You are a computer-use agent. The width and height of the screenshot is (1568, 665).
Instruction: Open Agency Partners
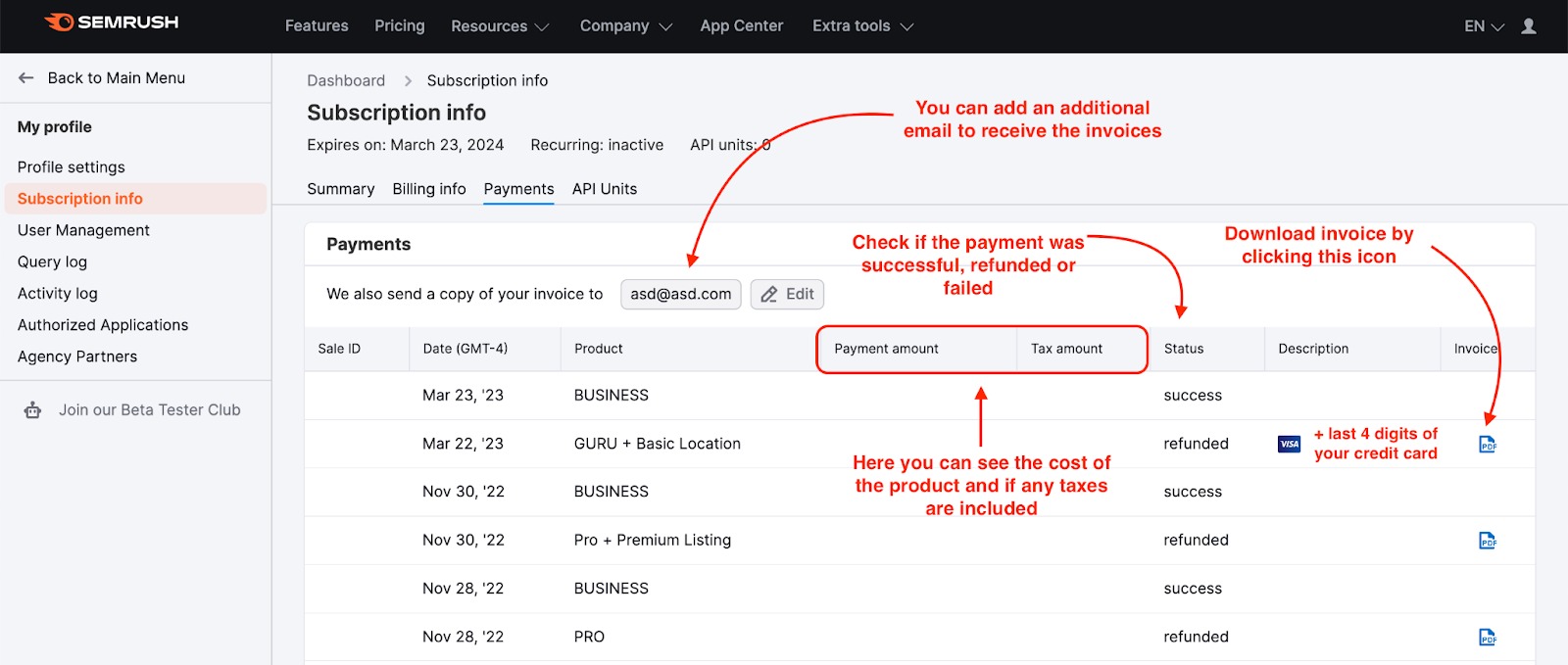pyautogui.click(x=77, y=356)
